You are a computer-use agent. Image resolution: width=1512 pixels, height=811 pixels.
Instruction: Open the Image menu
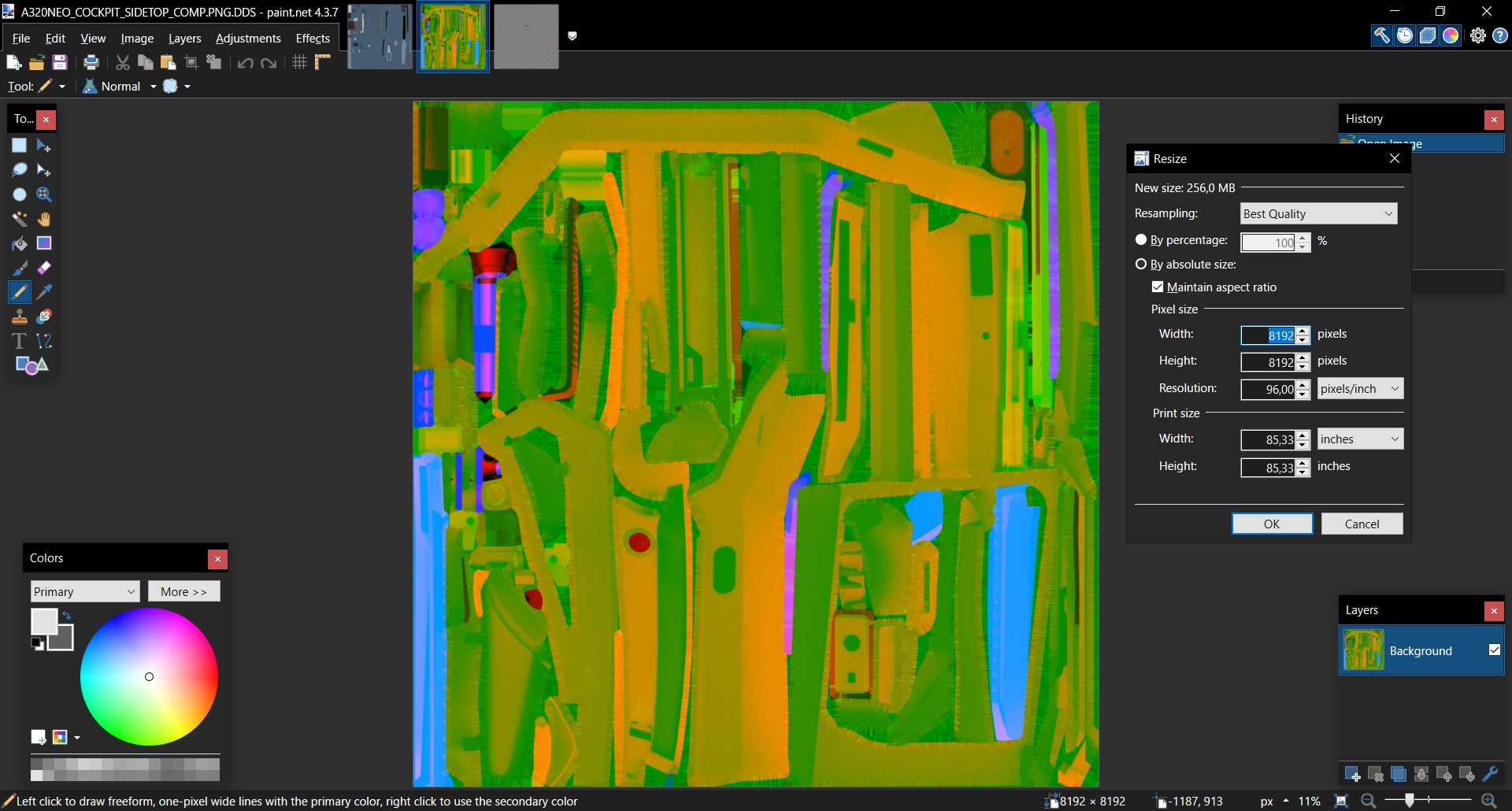point(137,38)
